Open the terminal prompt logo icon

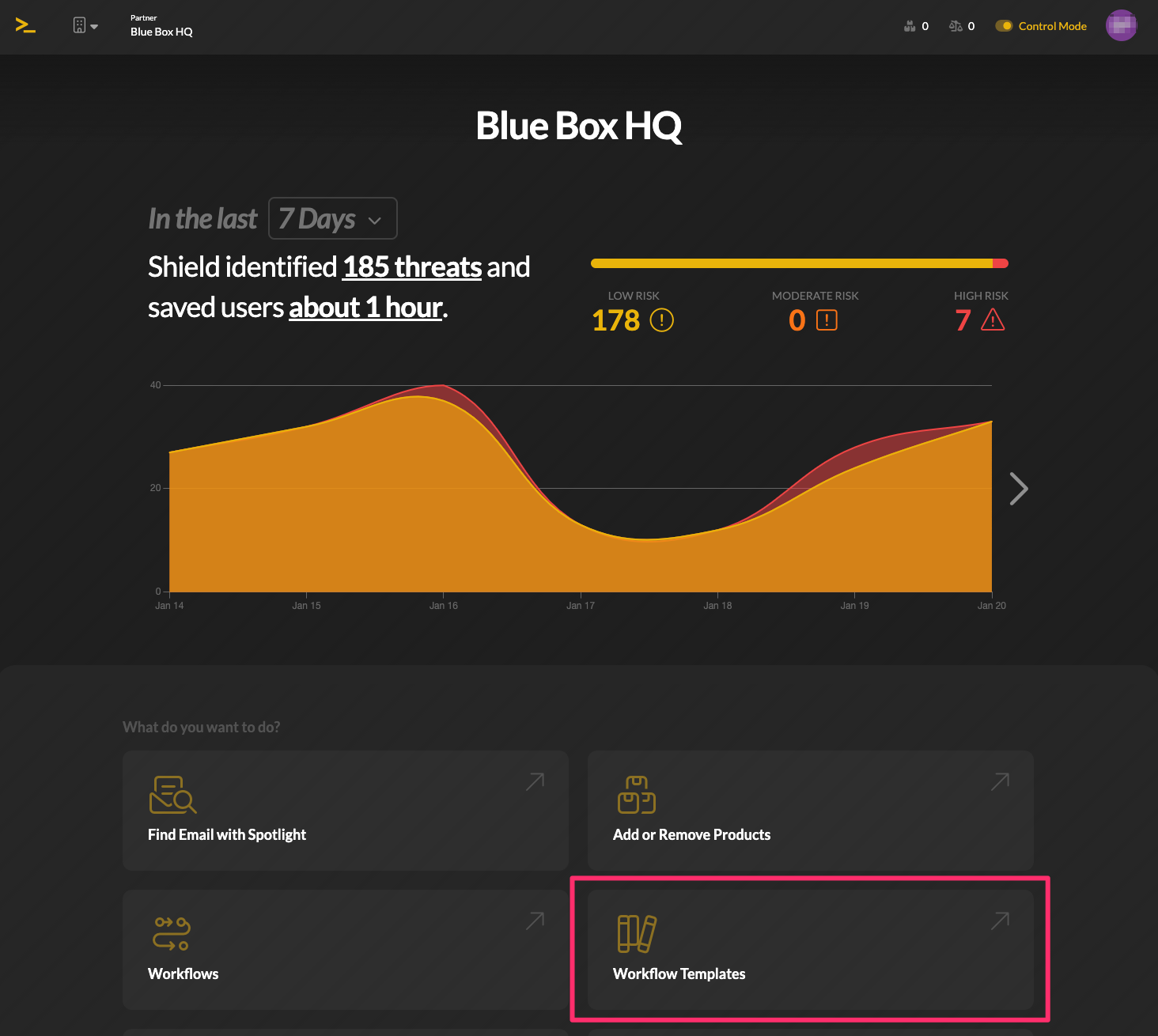25,26
